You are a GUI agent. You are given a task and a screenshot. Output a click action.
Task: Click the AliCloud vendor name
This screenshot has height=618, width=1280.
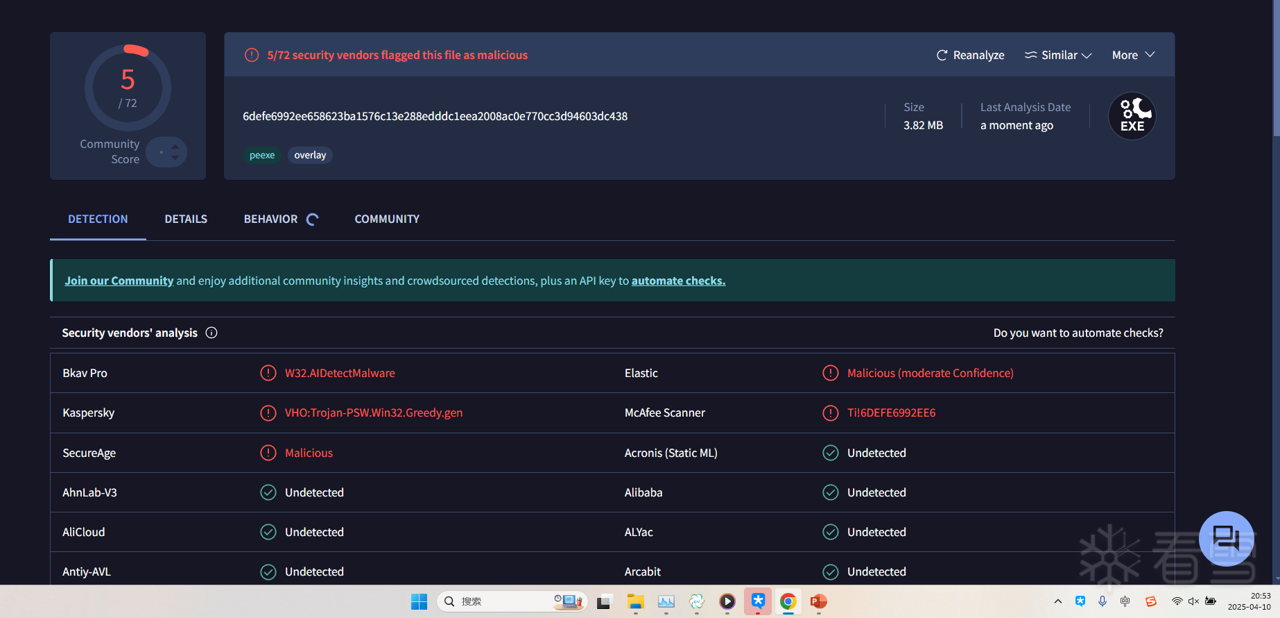point(83,532)
